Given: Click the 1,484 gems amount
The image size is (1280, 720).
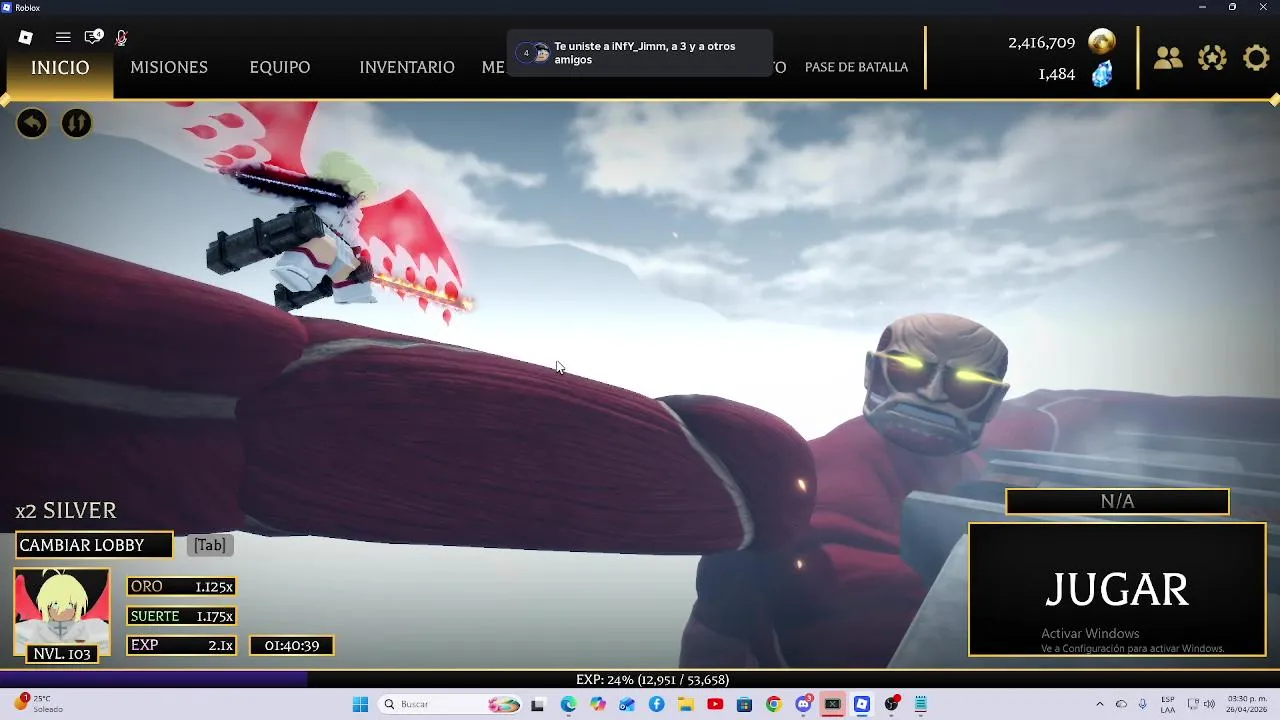Looking at the screenshot, I should (1056, 74).
